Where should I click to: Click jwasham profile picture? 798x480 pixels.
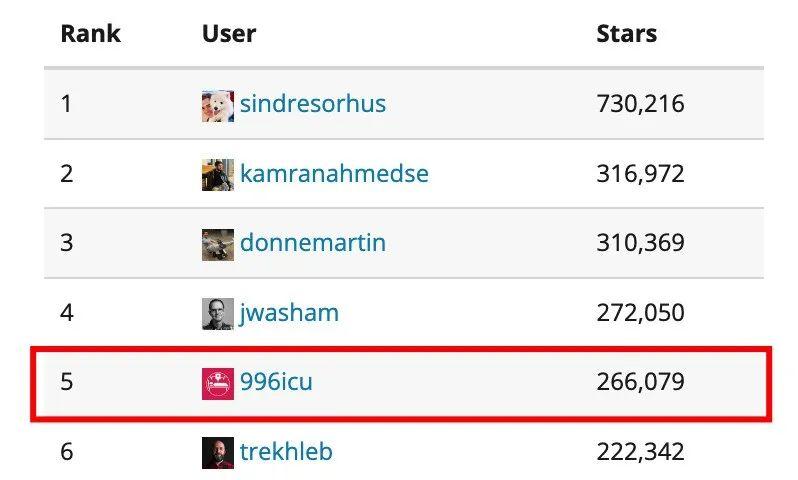point(217,314)
